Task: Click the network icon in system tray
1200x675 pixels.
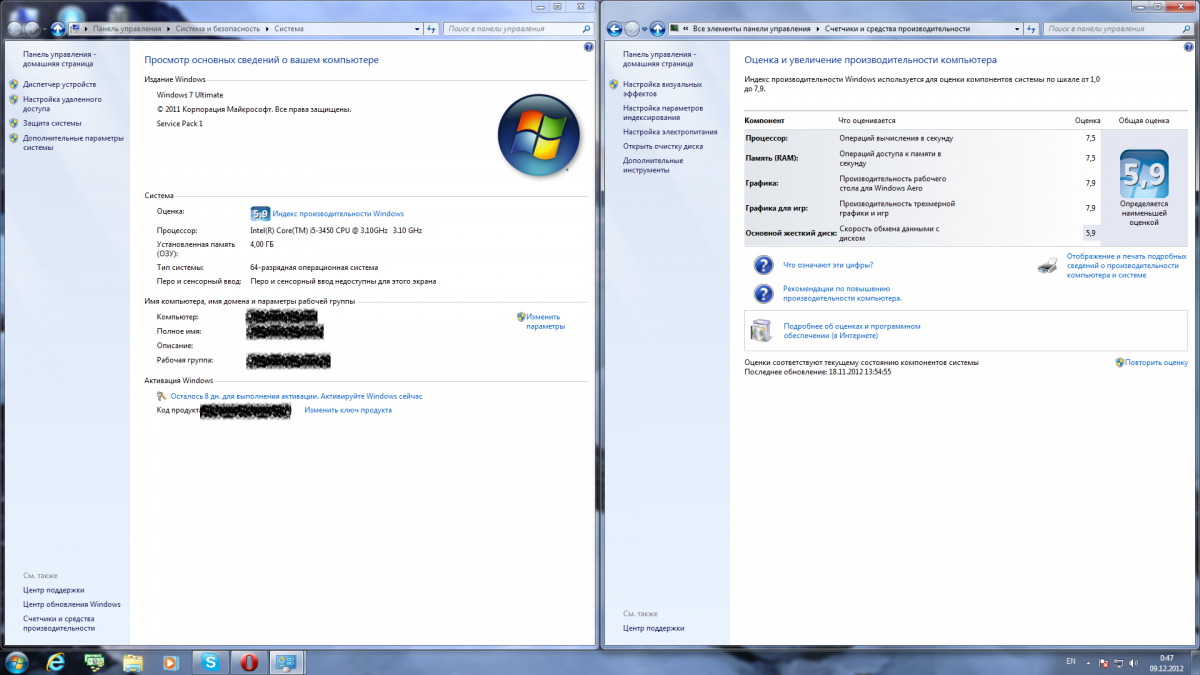Action: [x=1117, y=662]
